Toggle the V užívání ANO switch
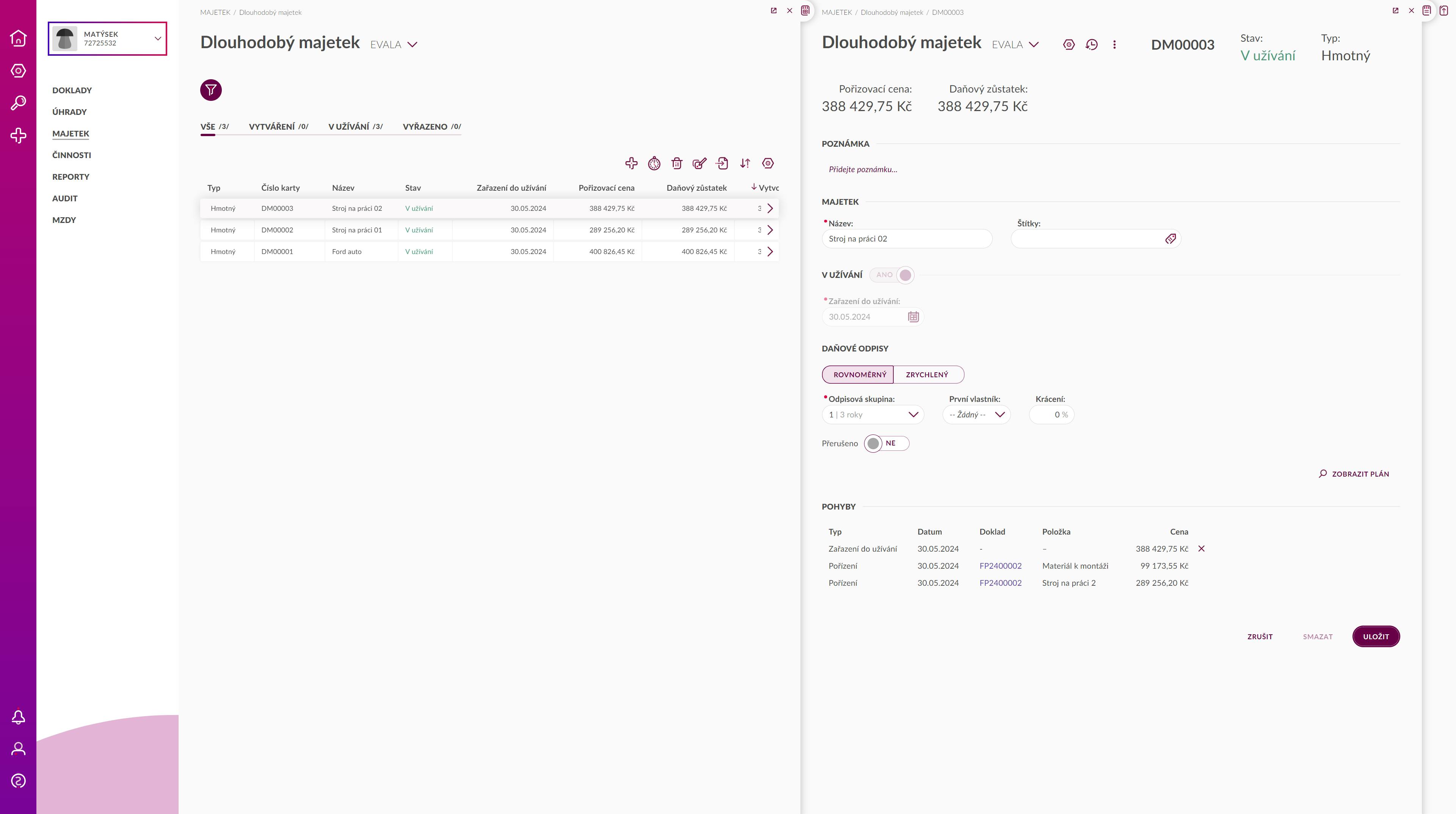 [x=892, y=275]
